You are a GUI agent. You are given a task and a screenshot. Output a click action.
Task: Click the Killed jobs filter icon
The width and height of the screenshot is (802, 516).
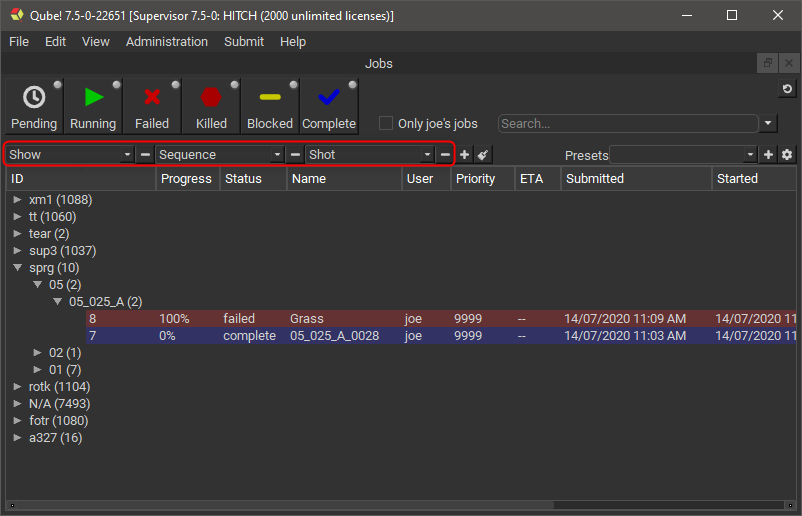[x=211, y=98]
